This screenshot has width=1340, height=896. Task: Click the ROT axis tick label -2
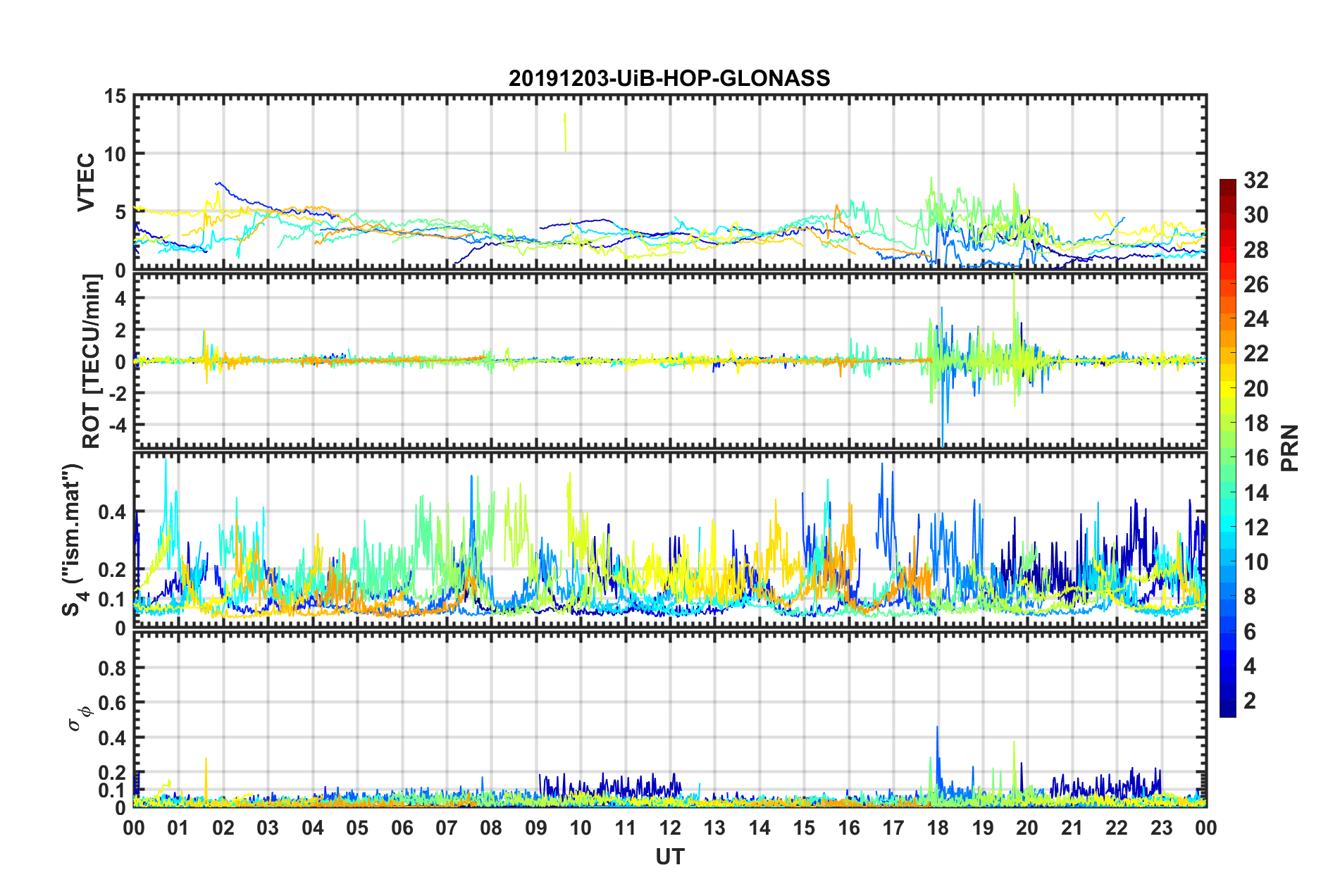click(117, 393)
